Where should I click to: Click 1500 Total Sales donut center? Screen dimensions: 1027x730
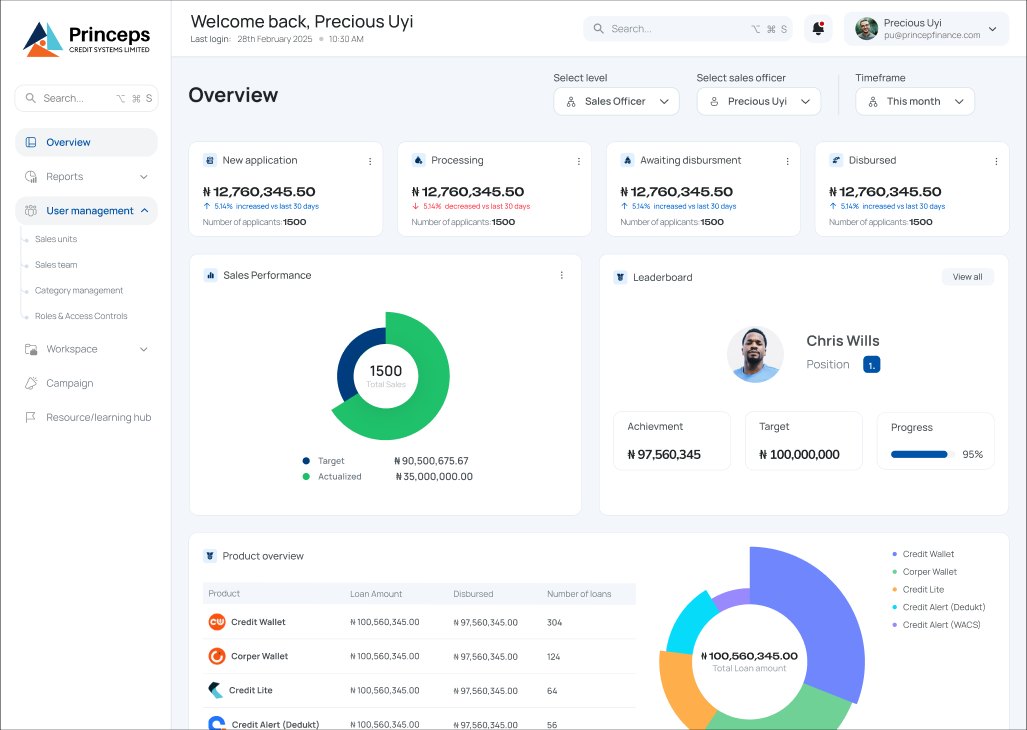[386, 376]
